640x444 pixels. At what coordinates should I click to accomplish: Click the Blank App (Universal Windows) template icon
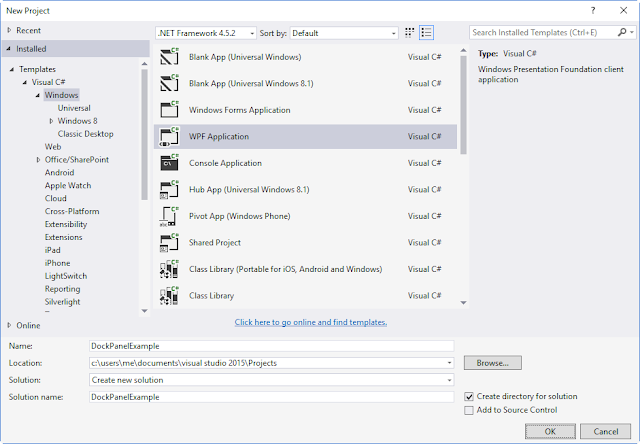click(169, 57)
